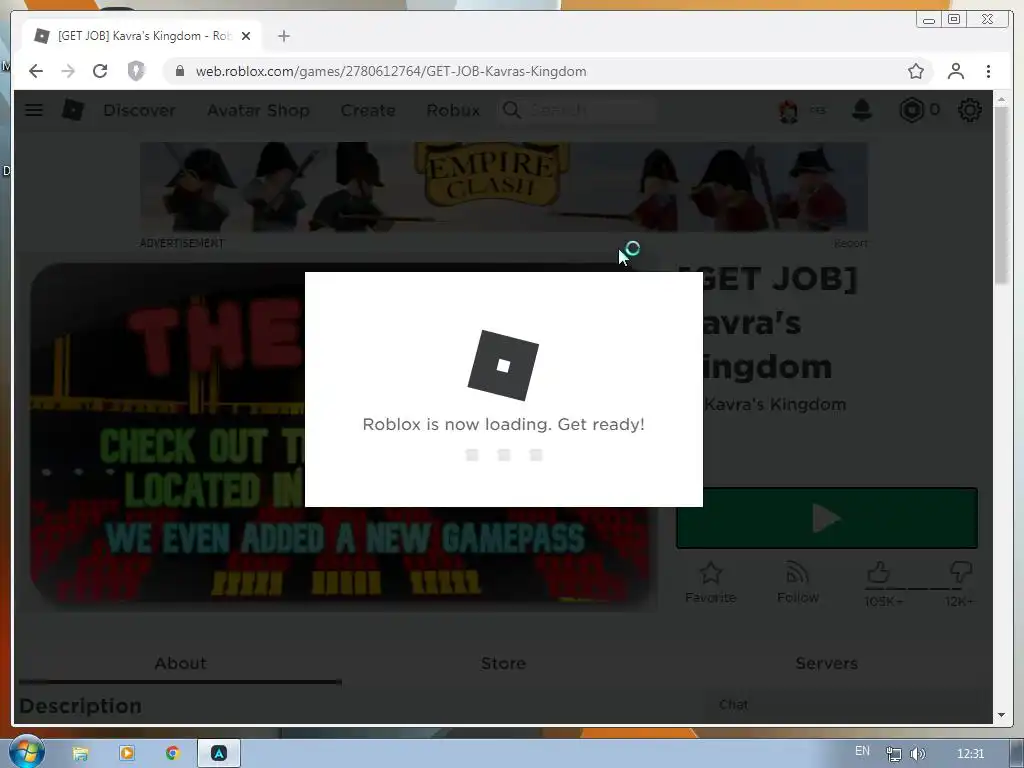This screenshot has width=1024, height=768.
Task: Open the Windows Start menu
Action: click(26, 752)
